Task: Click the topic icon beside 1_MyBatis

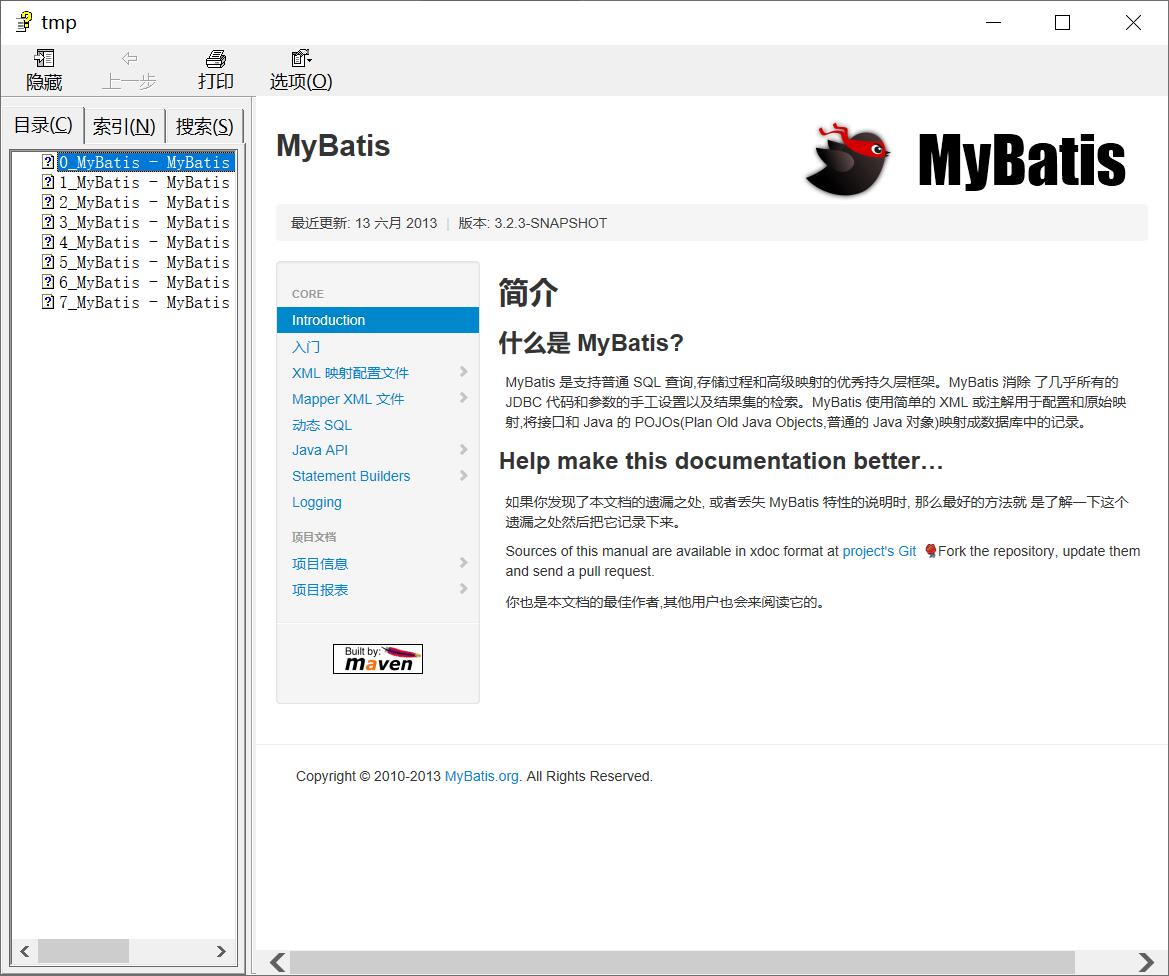Action: 48,181
